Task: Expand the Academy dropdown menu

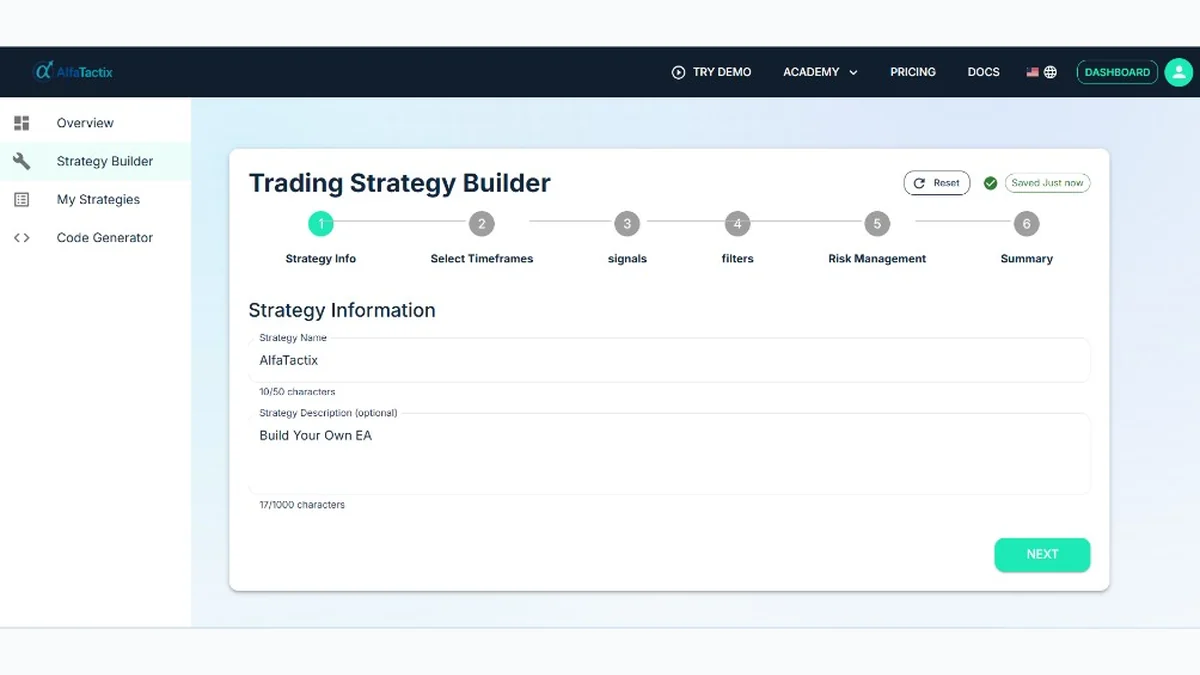Action: point(820,72)
